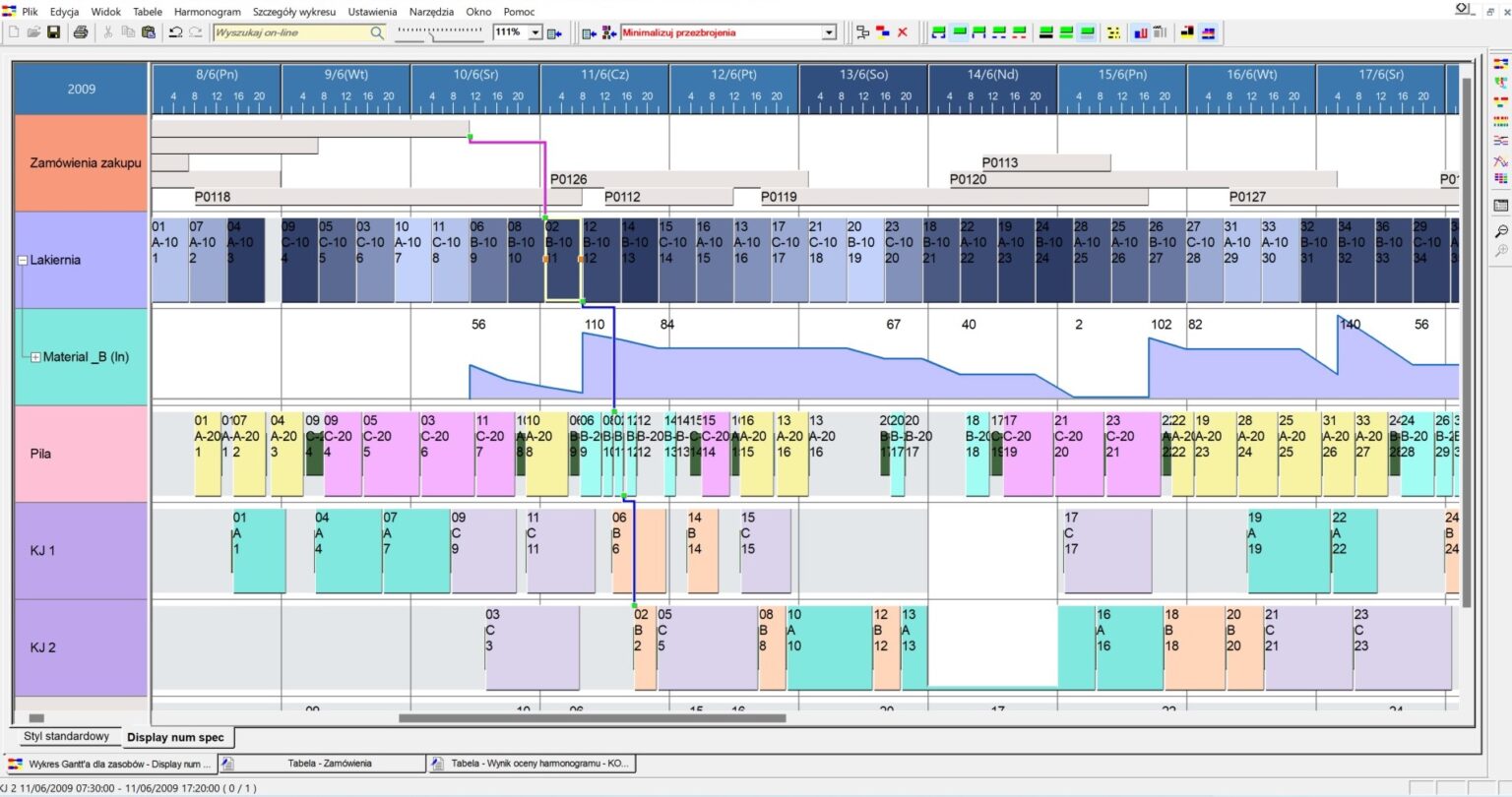Open the folder icon to load file
This screenshot has height=797, width=1512.
point(33,32)
